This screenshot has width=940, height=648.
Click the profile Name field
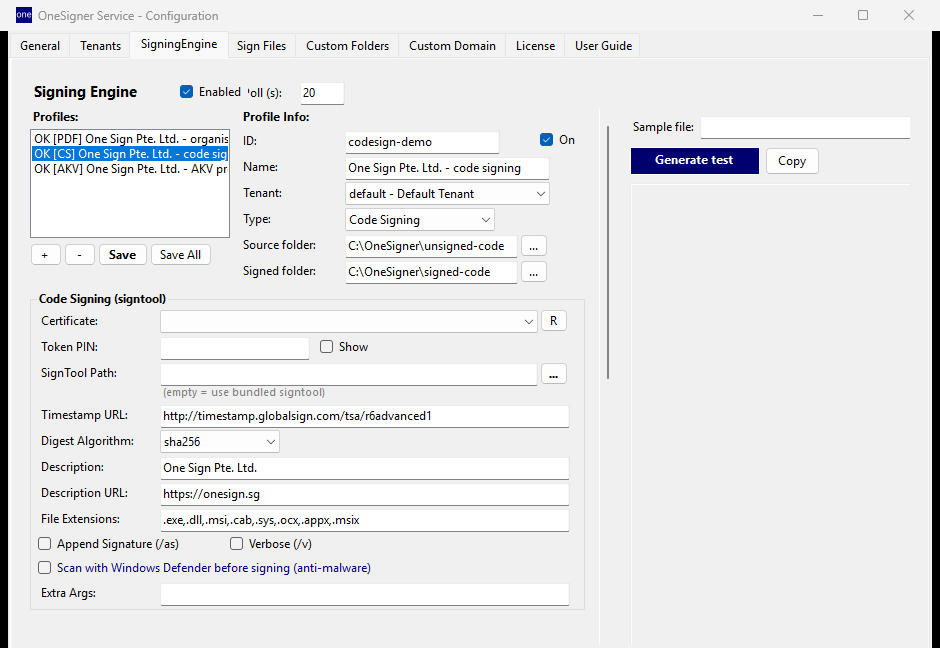pos(447,168)
